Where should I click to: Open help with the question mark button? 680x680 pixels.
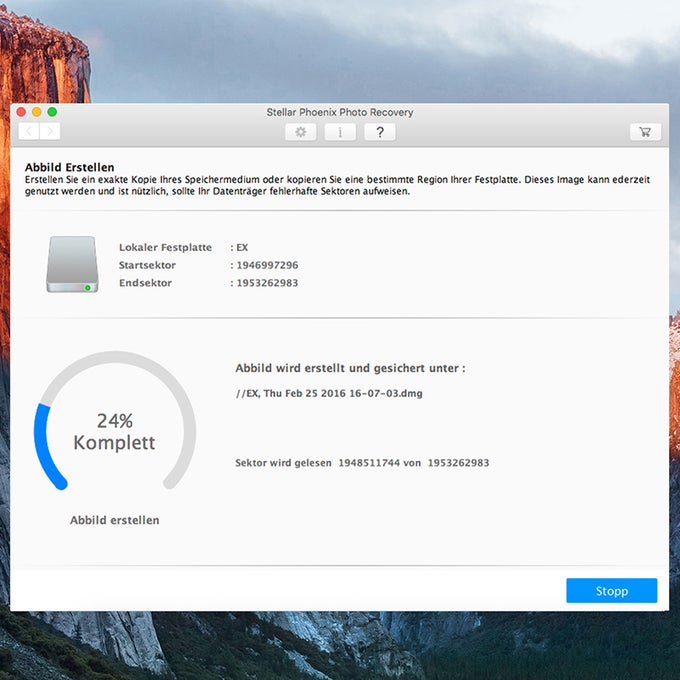click(x=379, y=132)
